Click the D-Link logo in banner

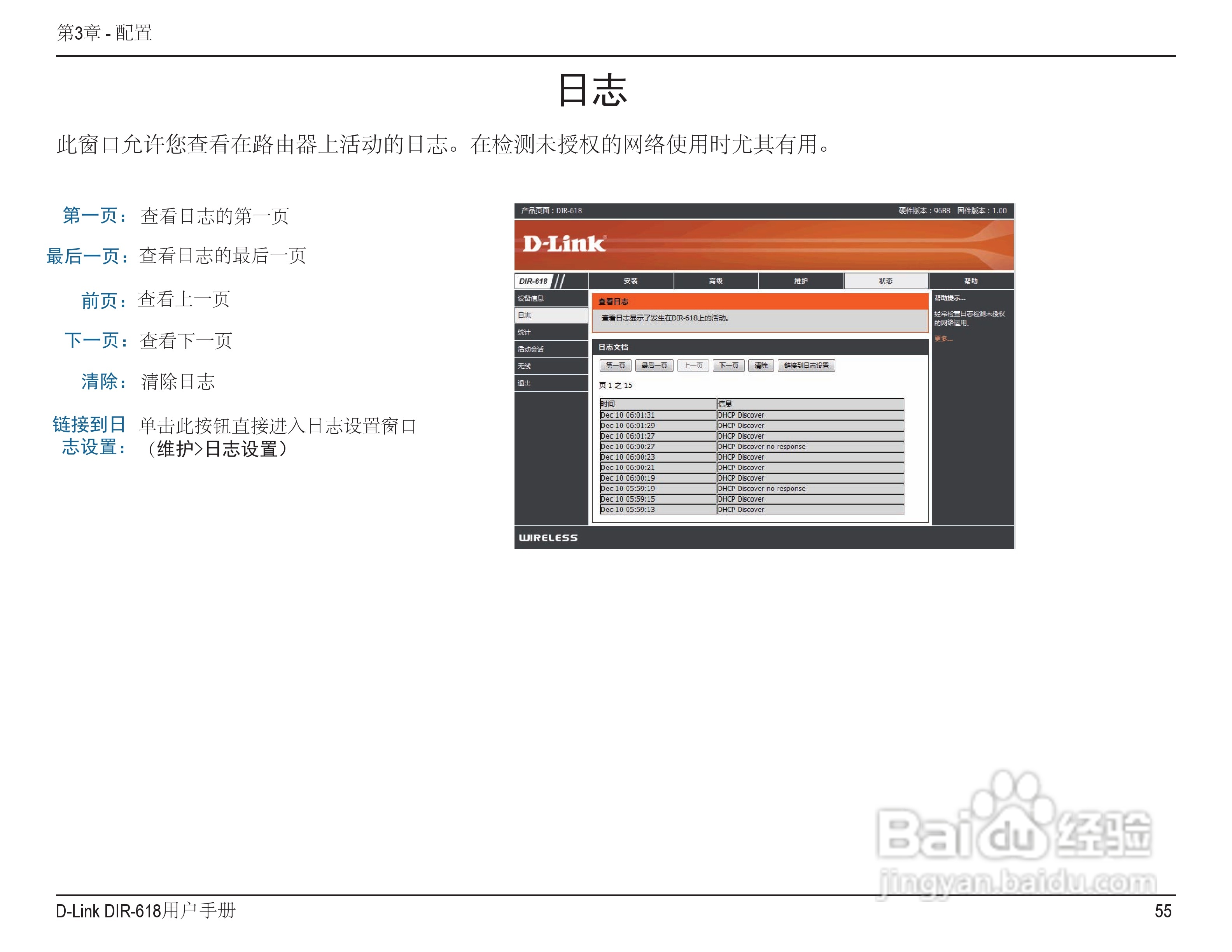pos(564,244)
